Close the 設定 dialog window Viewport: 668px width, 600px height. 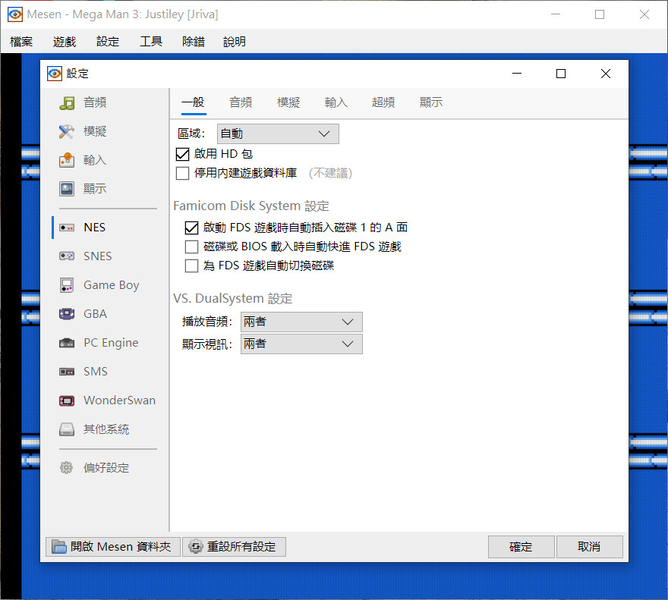[605, 74]
